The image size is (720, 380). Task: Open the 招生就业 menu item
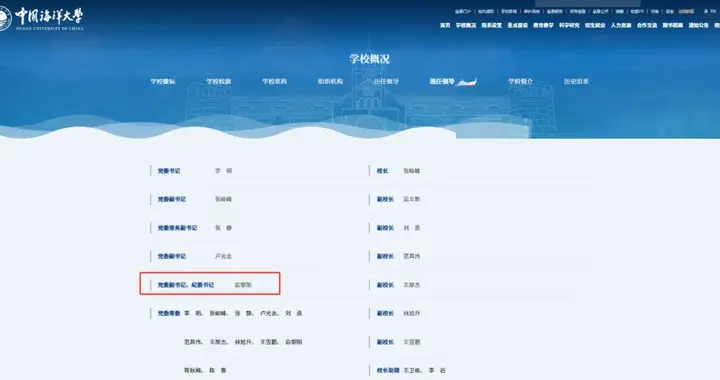595,25
